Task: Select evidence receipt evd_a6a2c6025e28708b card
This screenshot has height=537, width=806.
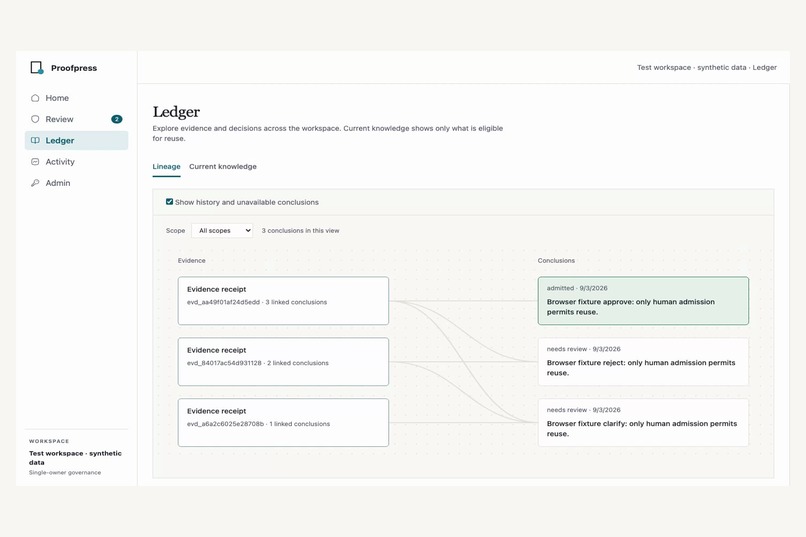Action: click(283, 422)
